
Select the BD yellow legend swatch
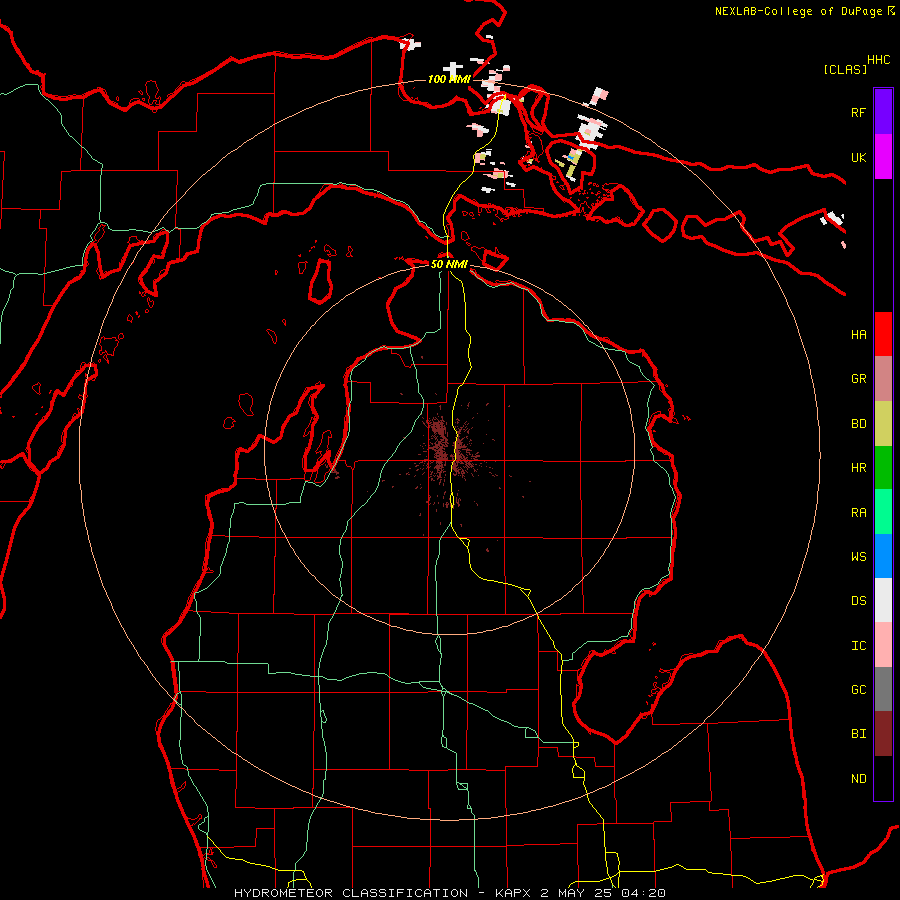coord(883,424)
